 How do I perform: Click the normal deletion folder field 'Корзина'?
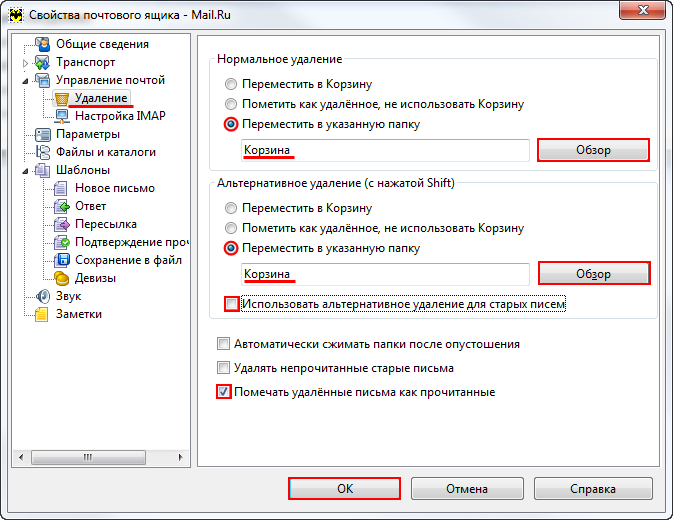pos(385,150)
